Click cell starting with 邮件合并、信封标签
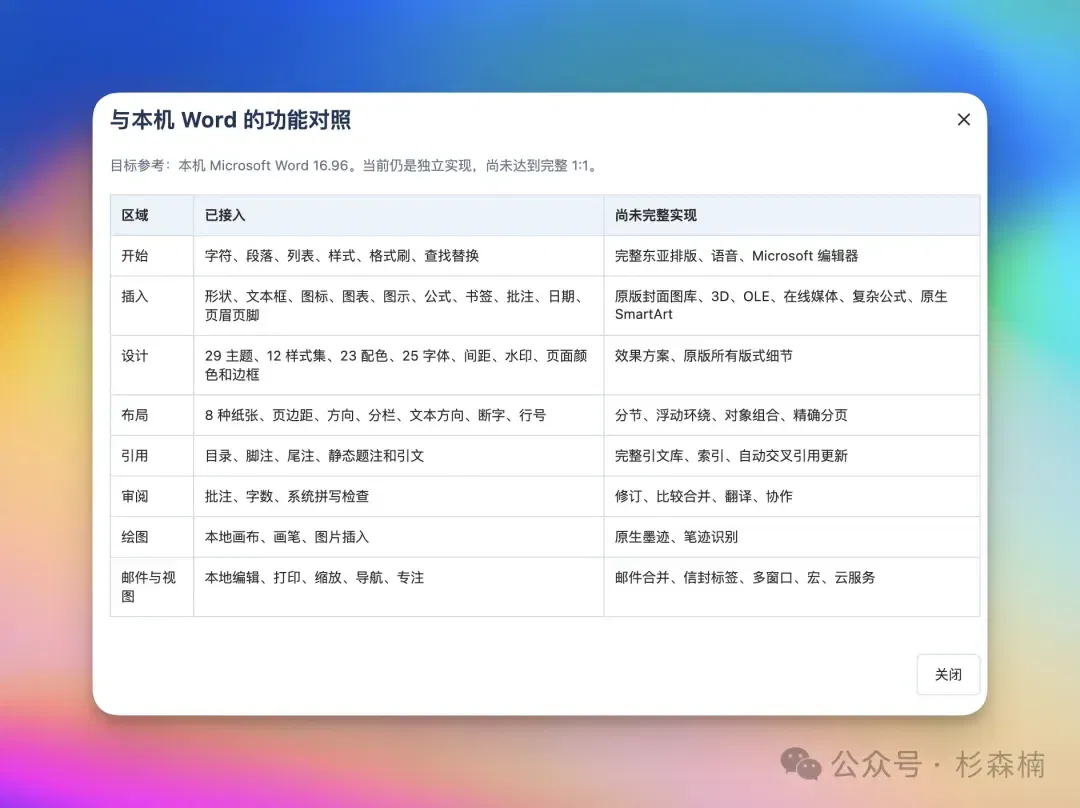 (x=792, y=587)
